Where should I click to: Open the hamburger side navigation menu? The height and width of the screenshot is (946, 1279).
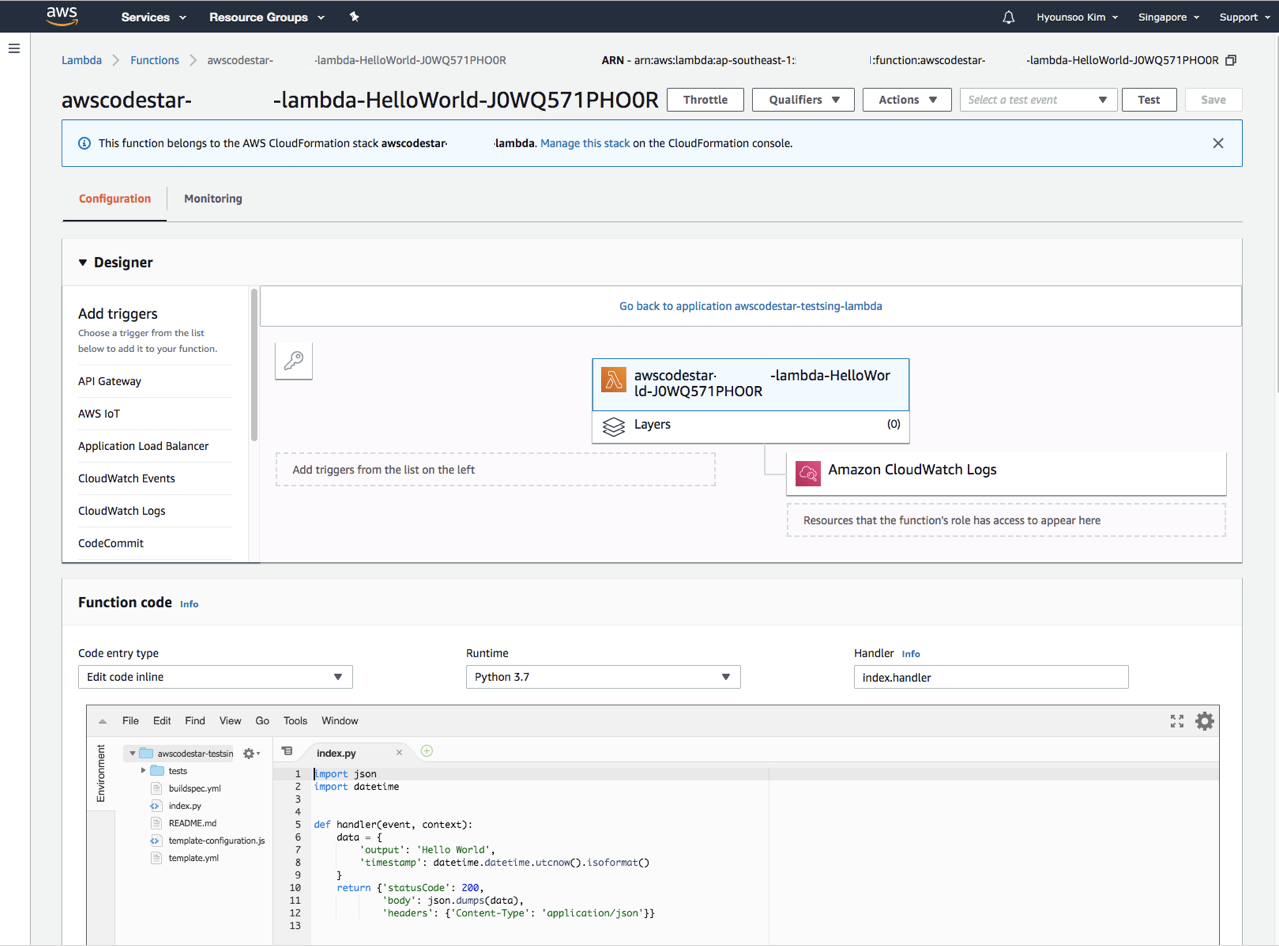(14, 48)
